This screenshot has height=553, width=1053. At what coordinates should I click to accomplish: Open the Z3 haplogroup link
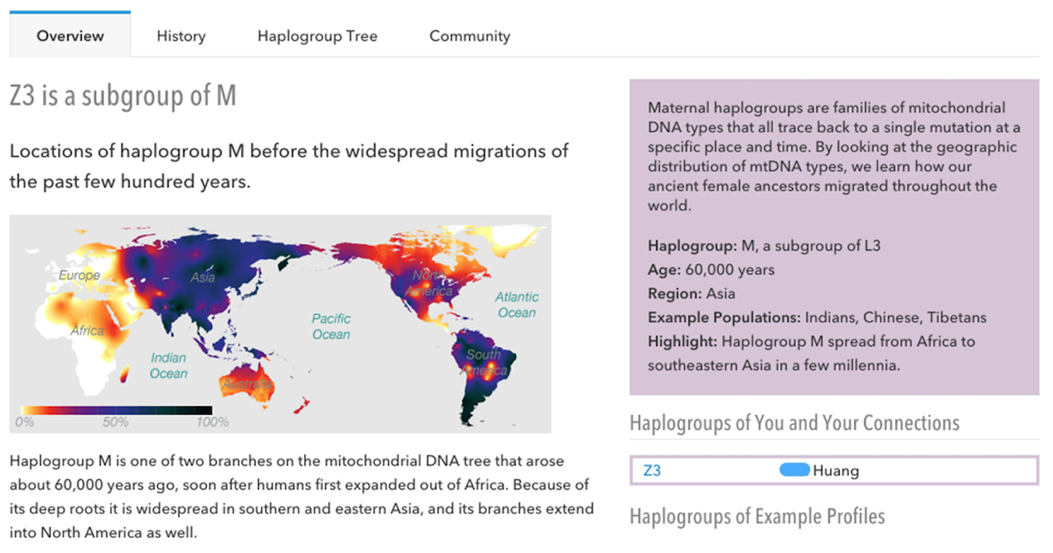click(x=652, y=470)
